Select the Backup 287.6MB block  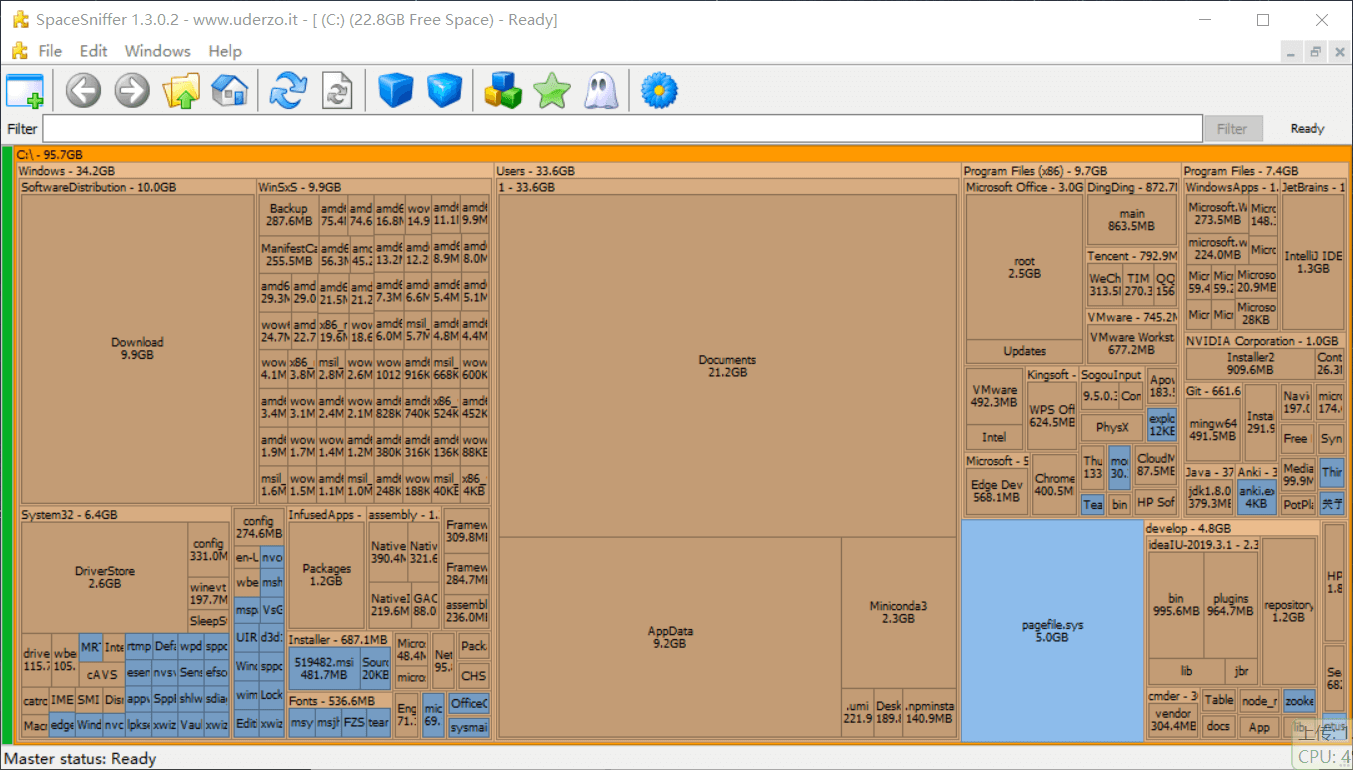(289, 214)
